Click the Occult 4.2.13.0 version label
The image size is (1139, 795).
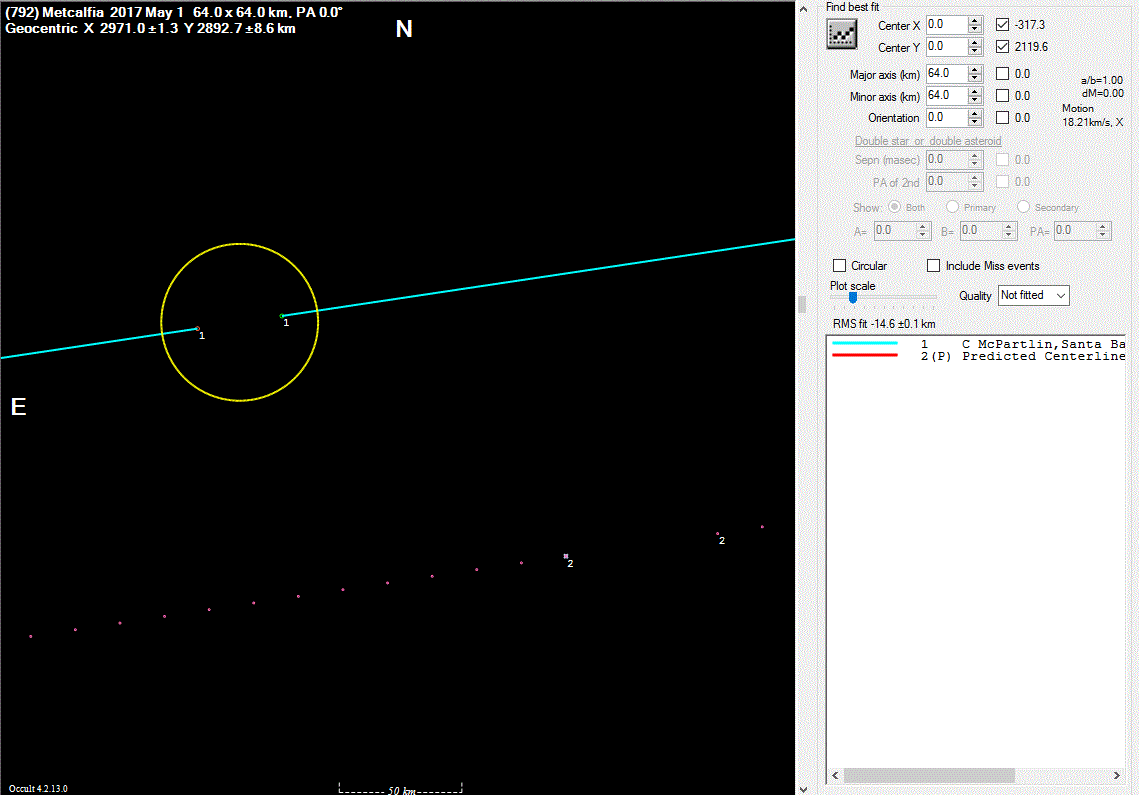(x=38, y=788)
